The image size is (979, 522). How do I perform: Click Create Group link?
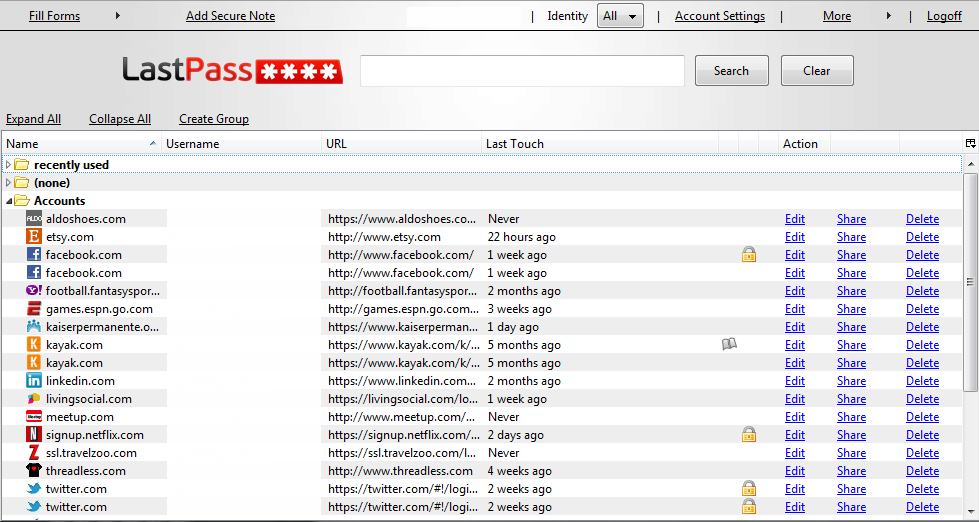pyautogui.click(x=214, y=119)
